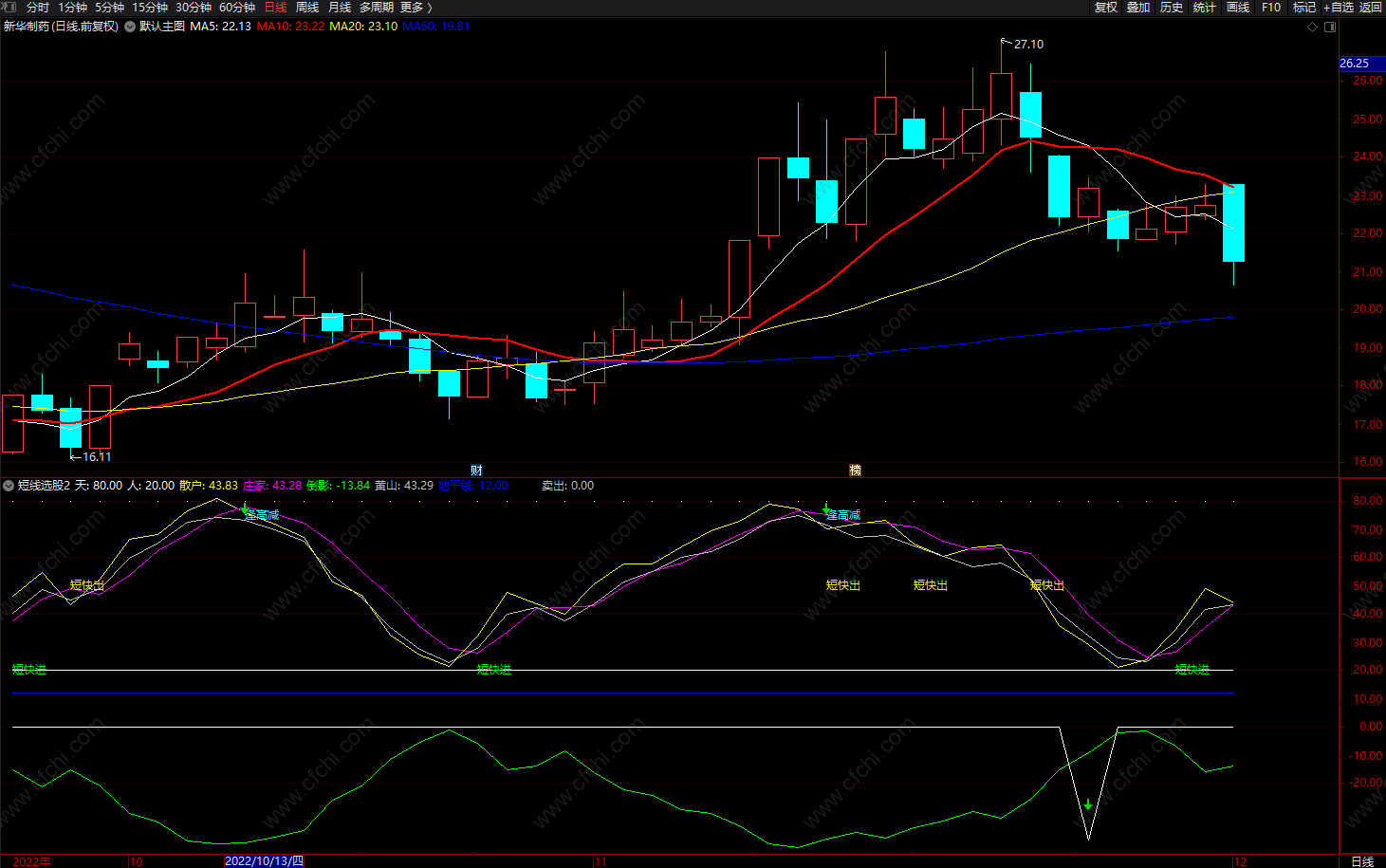Click the 16.11 low price annotation
Viewport: 1386px width, 868px height.
tap(97, 457)
